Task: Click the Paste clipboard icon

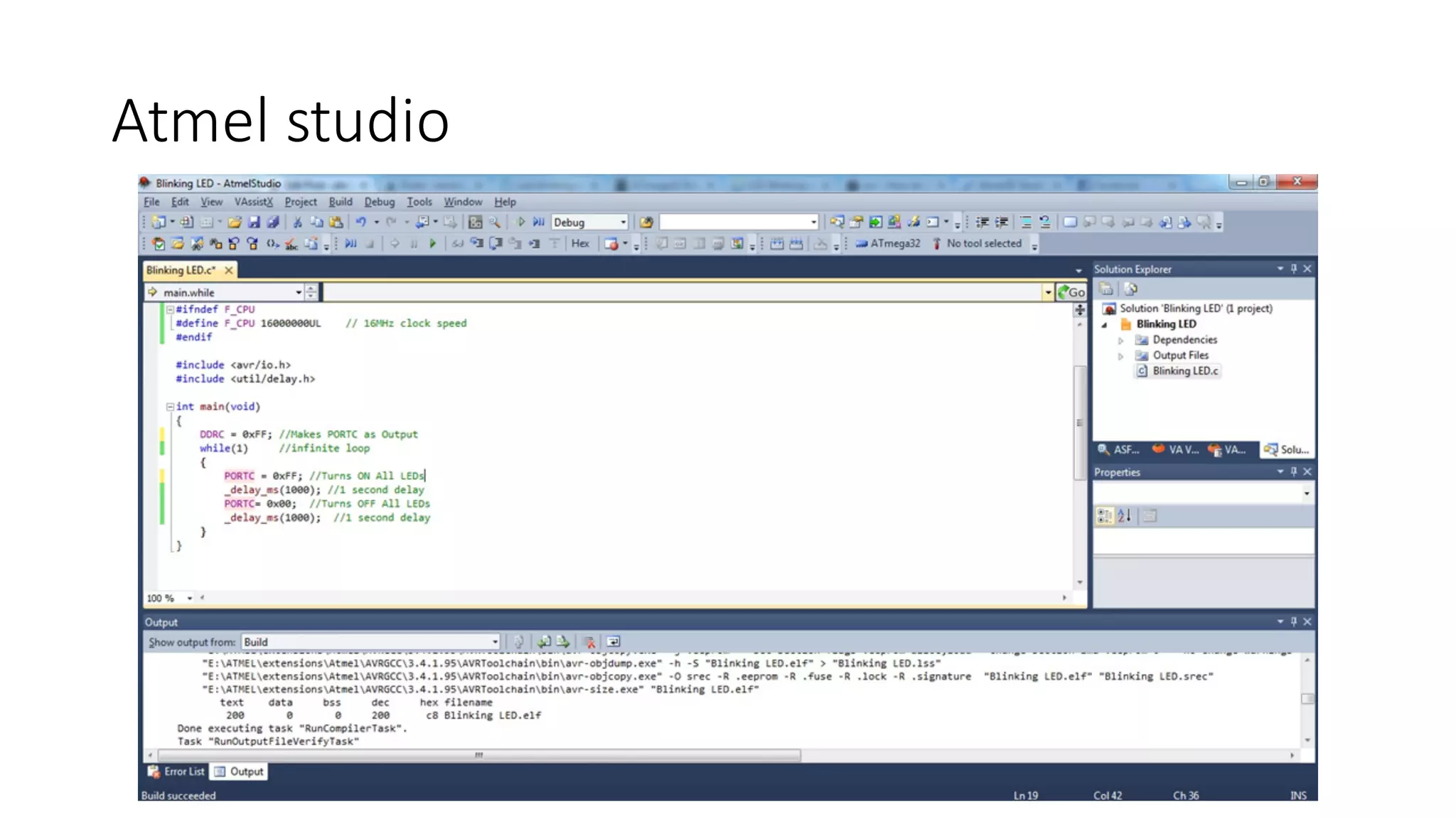Action: (x=336, y=223)
